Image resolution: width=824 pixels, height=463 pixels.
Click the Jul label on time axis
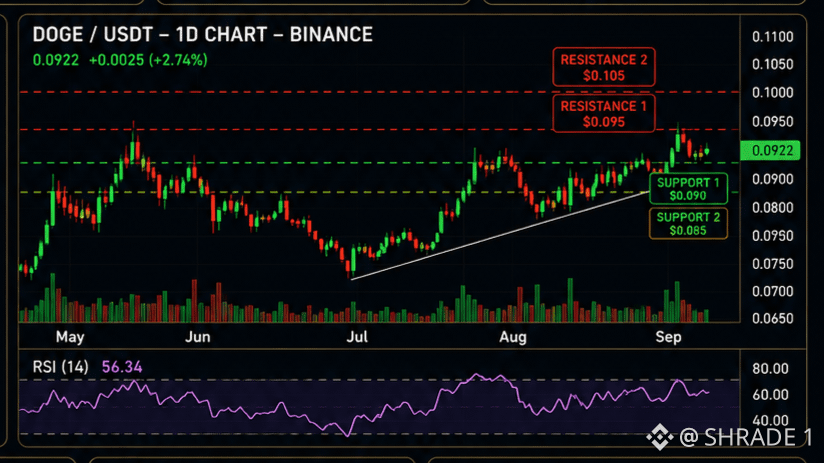pyautogui.click(x=357, y=337)
